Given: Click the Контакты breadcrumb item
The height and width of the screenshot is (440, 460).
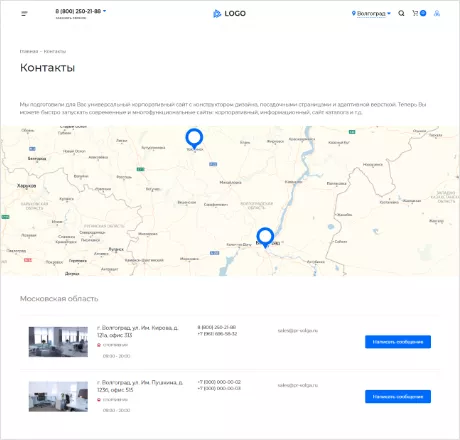Looking at the screenshot, I should 55,51.
